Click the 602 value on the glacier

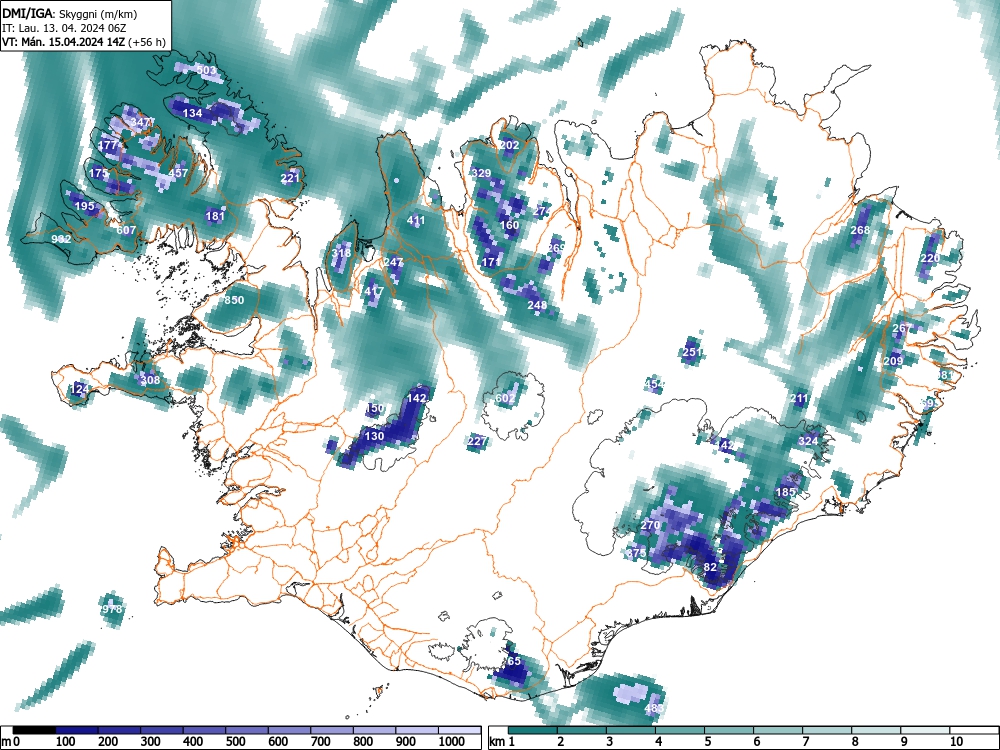pyautogui.click(x=505, y=398)
